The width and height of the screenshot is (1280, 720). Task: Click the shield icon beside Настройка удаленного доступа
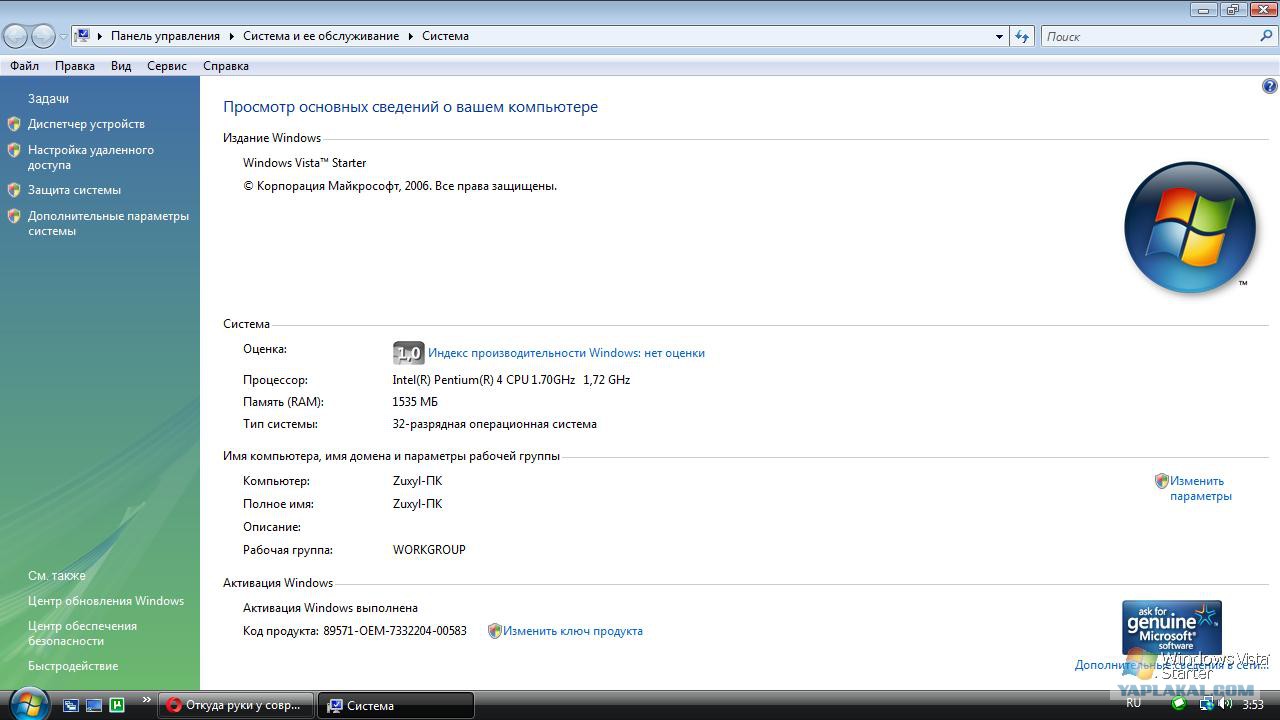14,150
